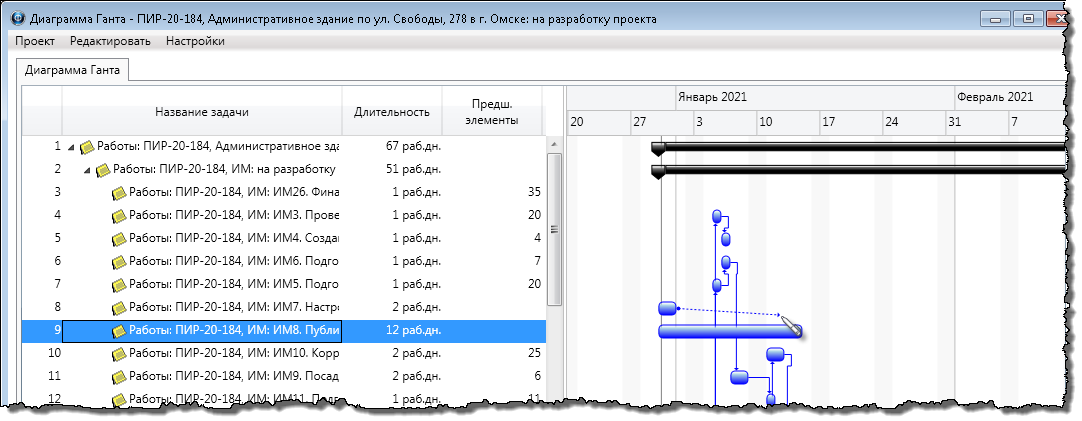Click the Длительность column header
1082x421 pixels.
[x=392, y=112]
